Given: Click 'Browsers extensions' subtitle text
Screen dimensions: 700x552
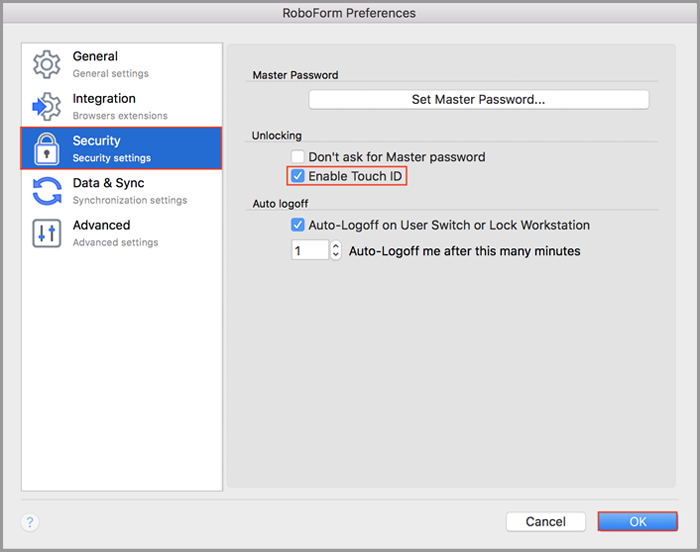Looking at the screenshot, I should point(120,116).
